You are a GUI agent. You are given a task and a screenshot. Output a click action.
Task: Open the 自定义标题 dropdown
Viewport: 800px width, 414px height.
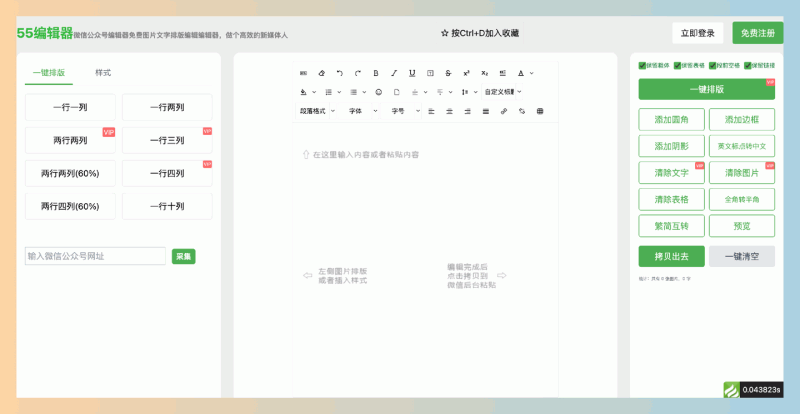[503, 92]
